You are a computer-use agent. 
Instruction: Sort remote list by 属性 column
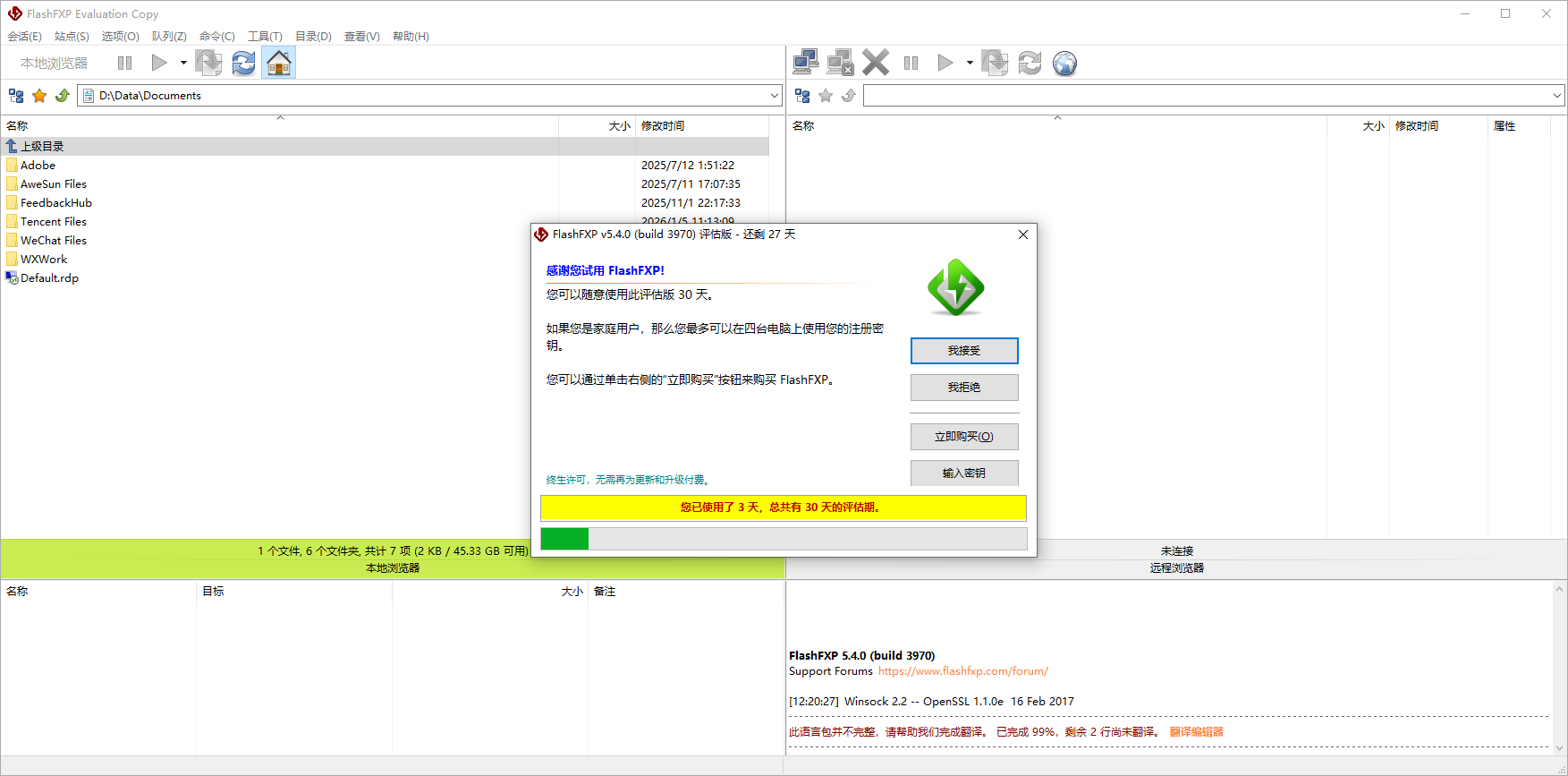(x=1518, y=126)
